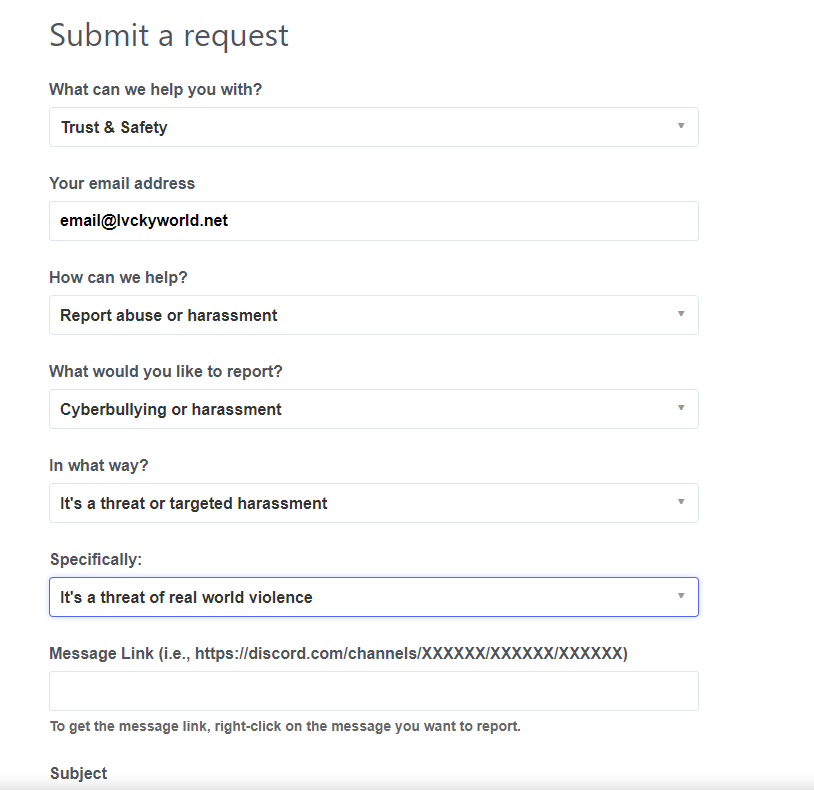Click the arrow on Cyberbullying or harassment field
The width and height of the screenshot is (814, 791).
[681, 408]
